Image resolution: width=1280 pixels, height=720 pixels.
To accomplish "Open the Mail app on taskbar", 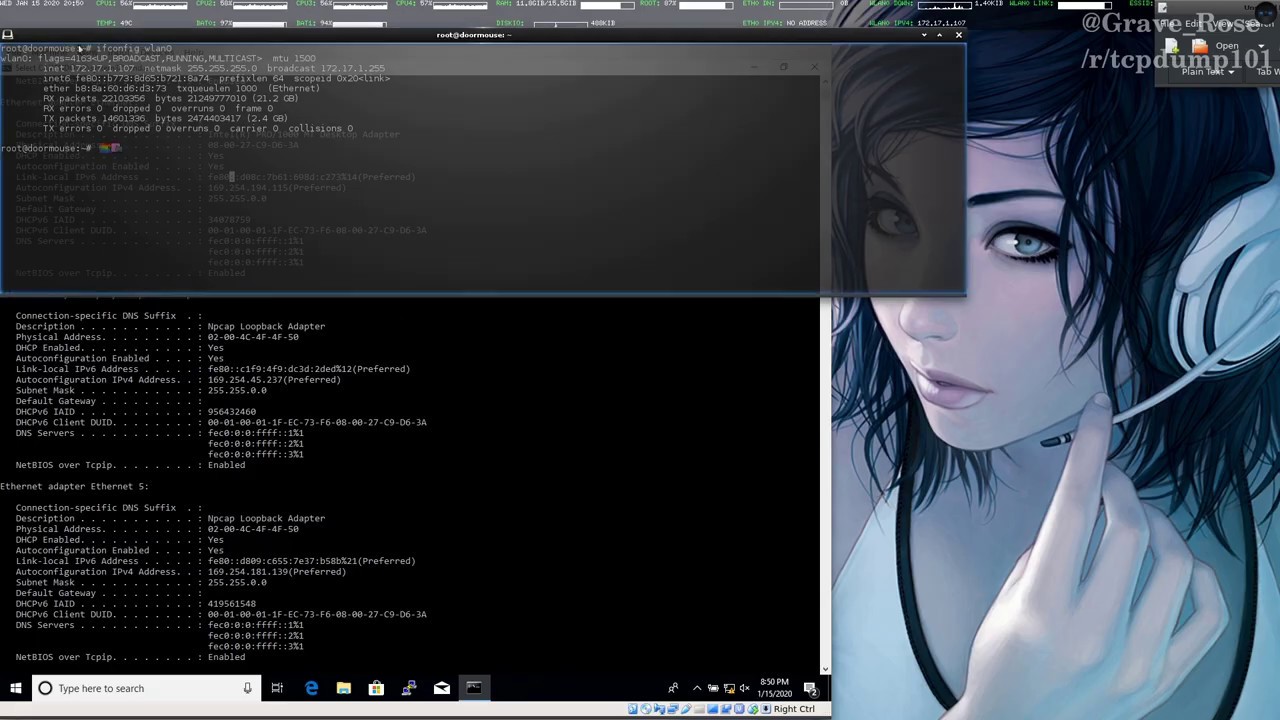I will [x=441, y=688].
